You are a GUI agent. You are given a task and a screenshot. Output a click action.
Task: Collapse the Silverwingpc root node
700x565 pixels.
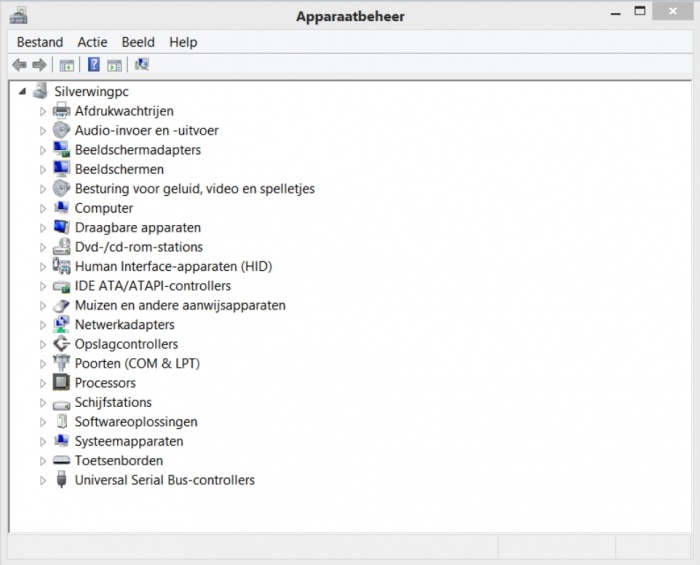(23, 91)
